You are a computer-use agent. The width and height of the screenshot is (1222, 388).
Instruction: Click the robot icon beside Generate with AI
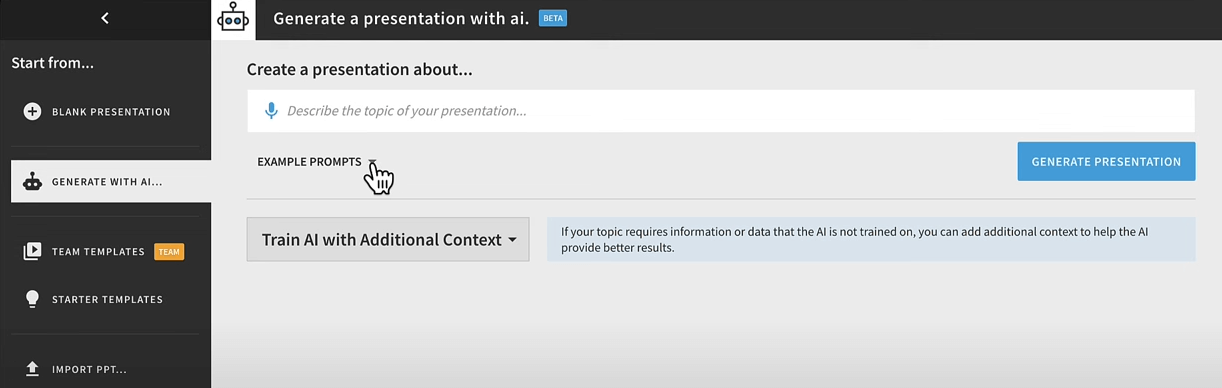click(32, 182)
